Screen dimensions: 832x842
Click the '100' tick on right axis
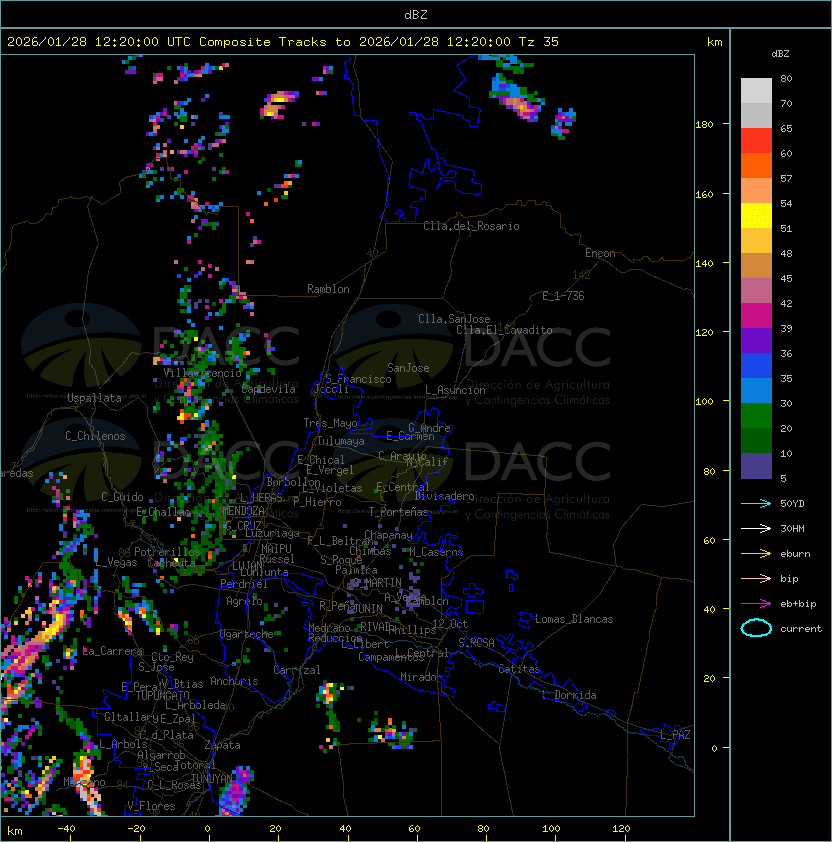[x=704, y=402]
